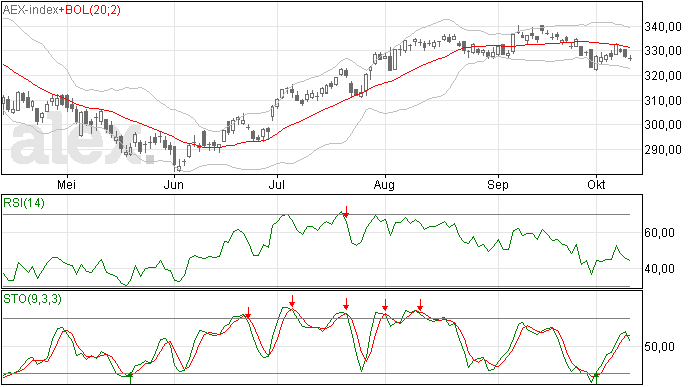Click the 320,00 price axis label
Viewport: 690px width, 387px height.
(663, 76)
